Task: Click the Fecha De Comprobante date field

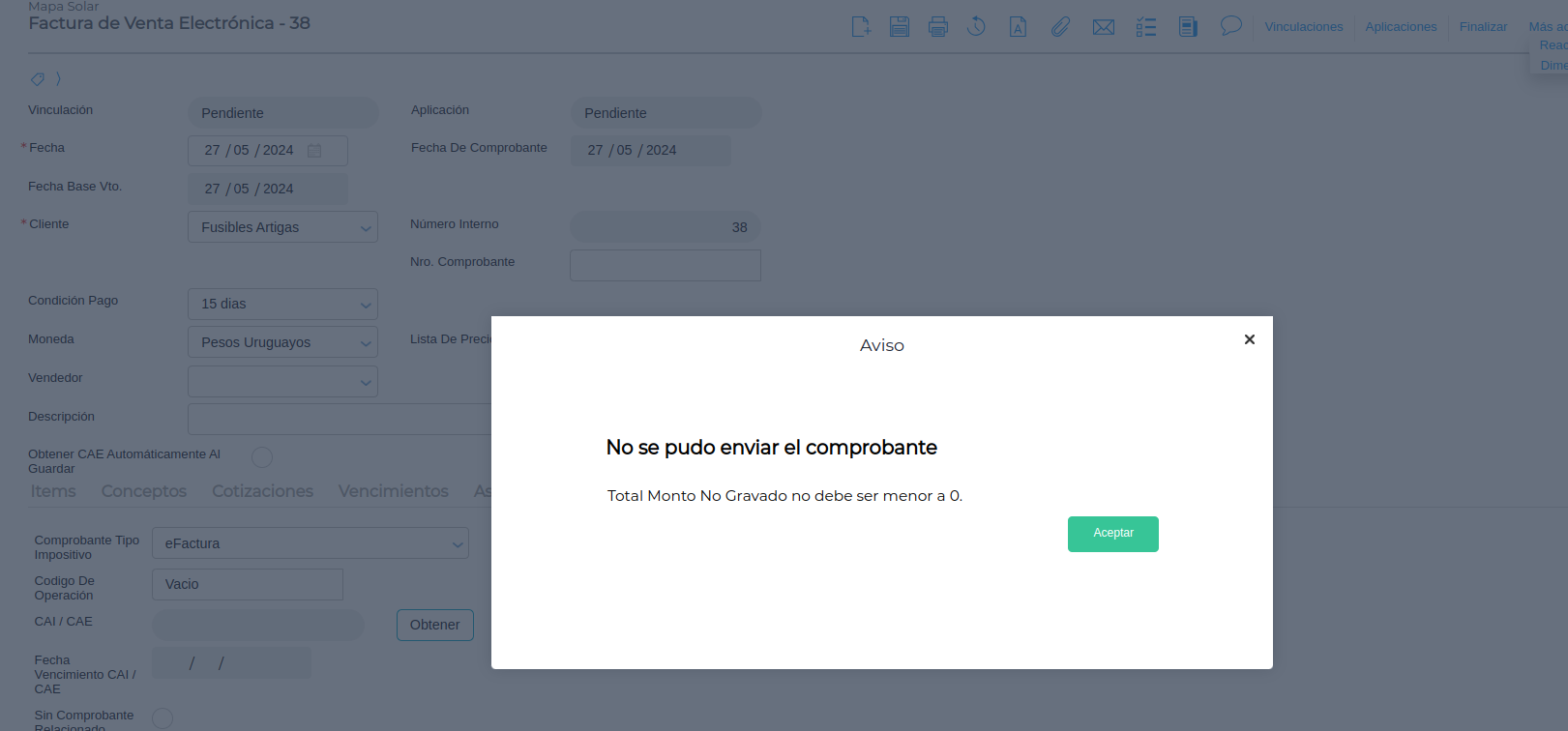Action: tap(651, 151)
